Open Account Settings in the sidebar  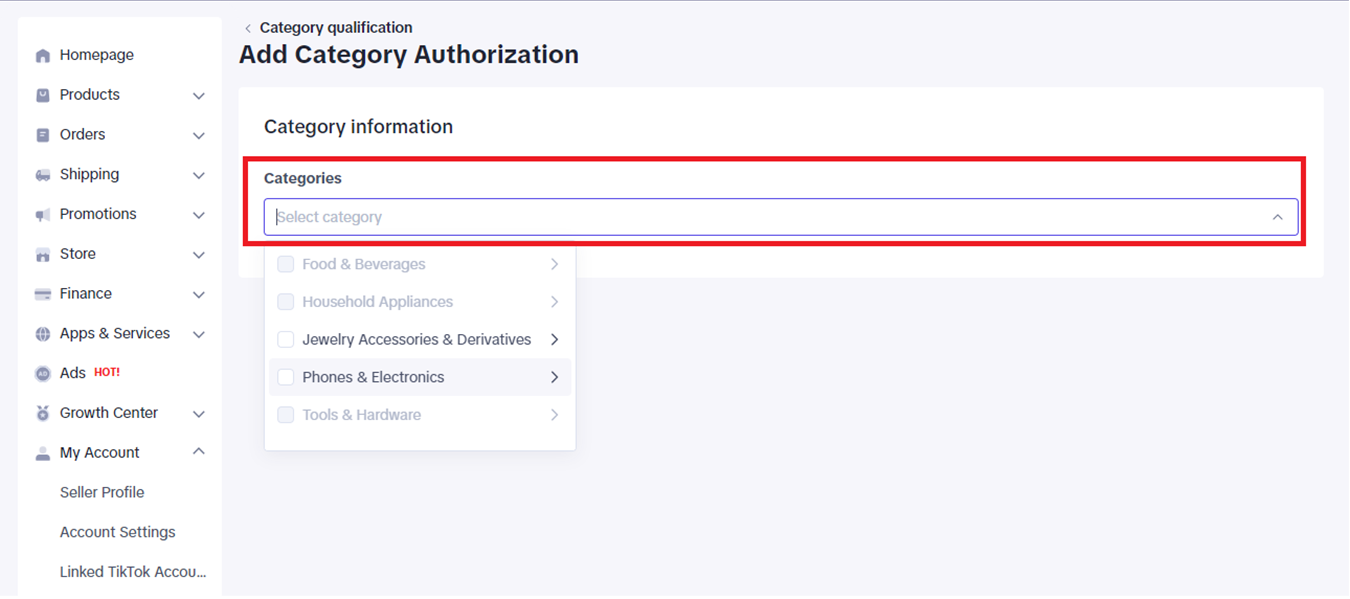[117, 532]
